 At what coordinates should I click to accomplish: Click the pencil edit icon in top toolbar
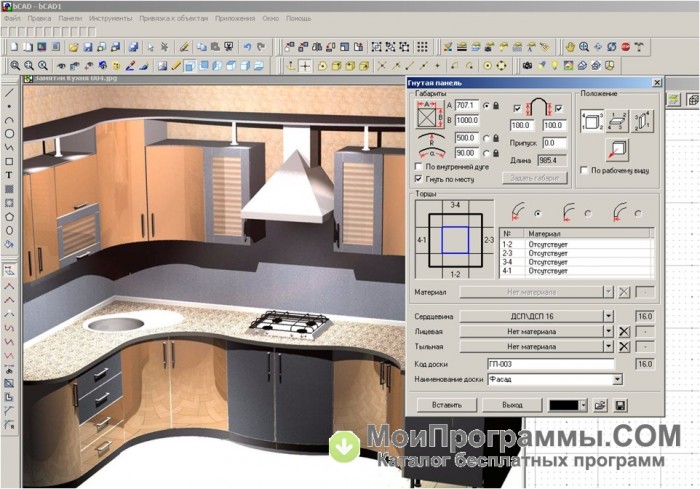click(x=183, y=47)
